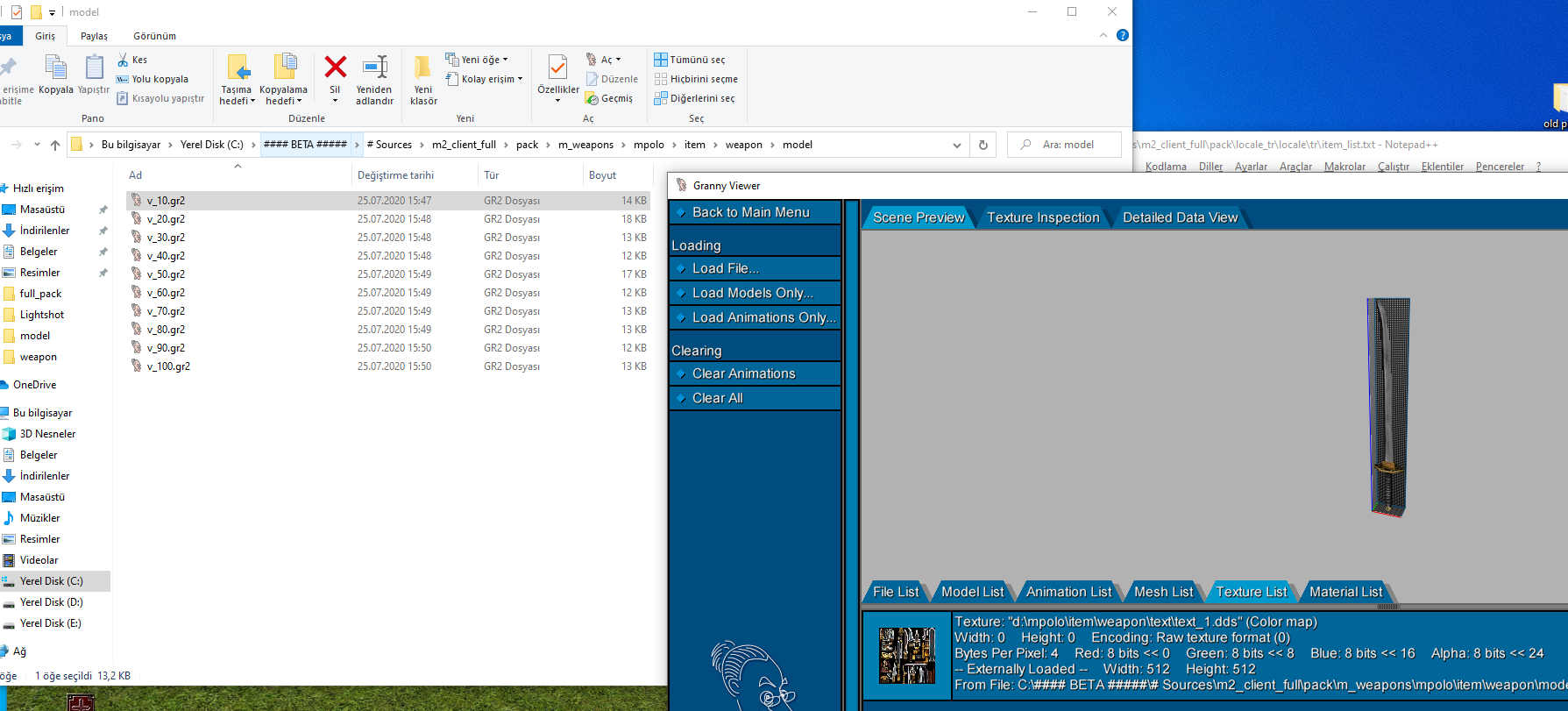The width and height of the screenshot is (1568, 711).
Task: Select 3D Nesneler in the navigation pane
Action: pyautogui.click(x=47, y=434)
